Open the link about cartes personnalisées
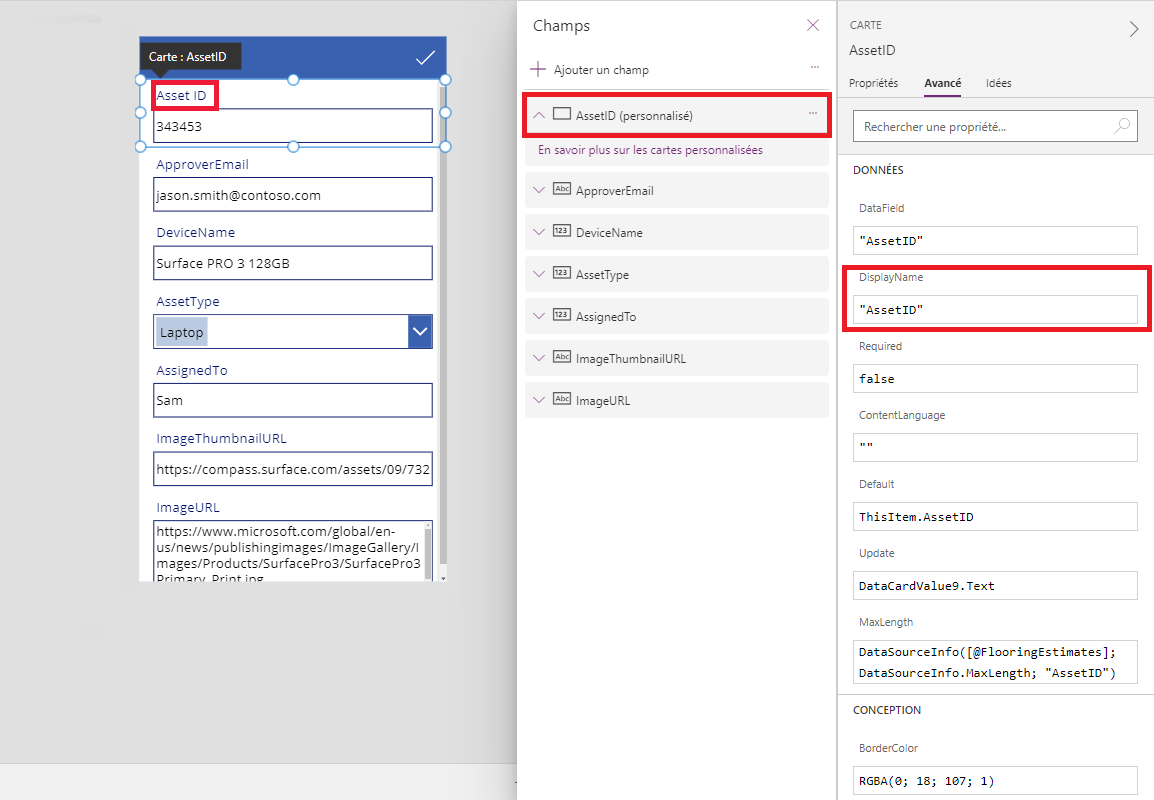The width and height of the screenshot is (1154, 800). click(x=651, y=149)
